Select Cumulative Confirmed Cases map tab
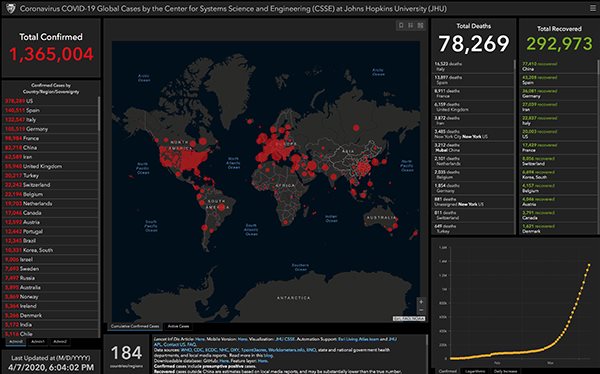 (x=135, y=327)
